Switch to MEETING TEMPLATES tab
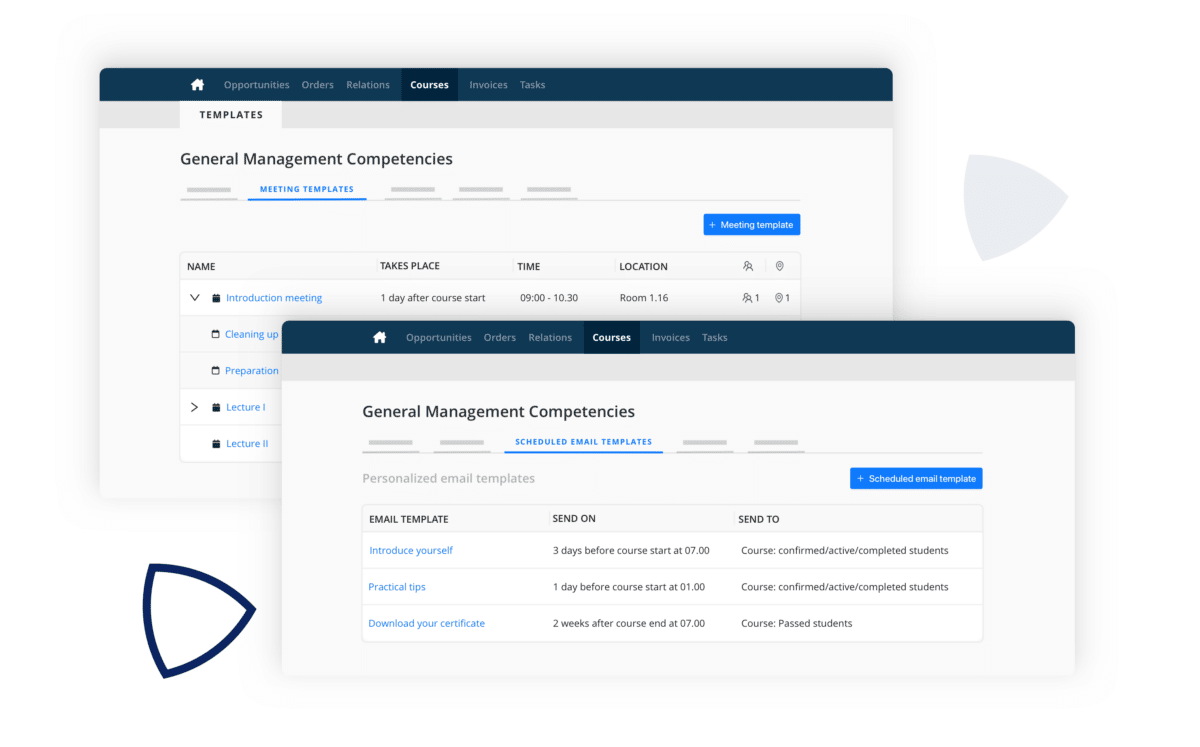This screenshot has height=747, width=1200. coord(307,189)
